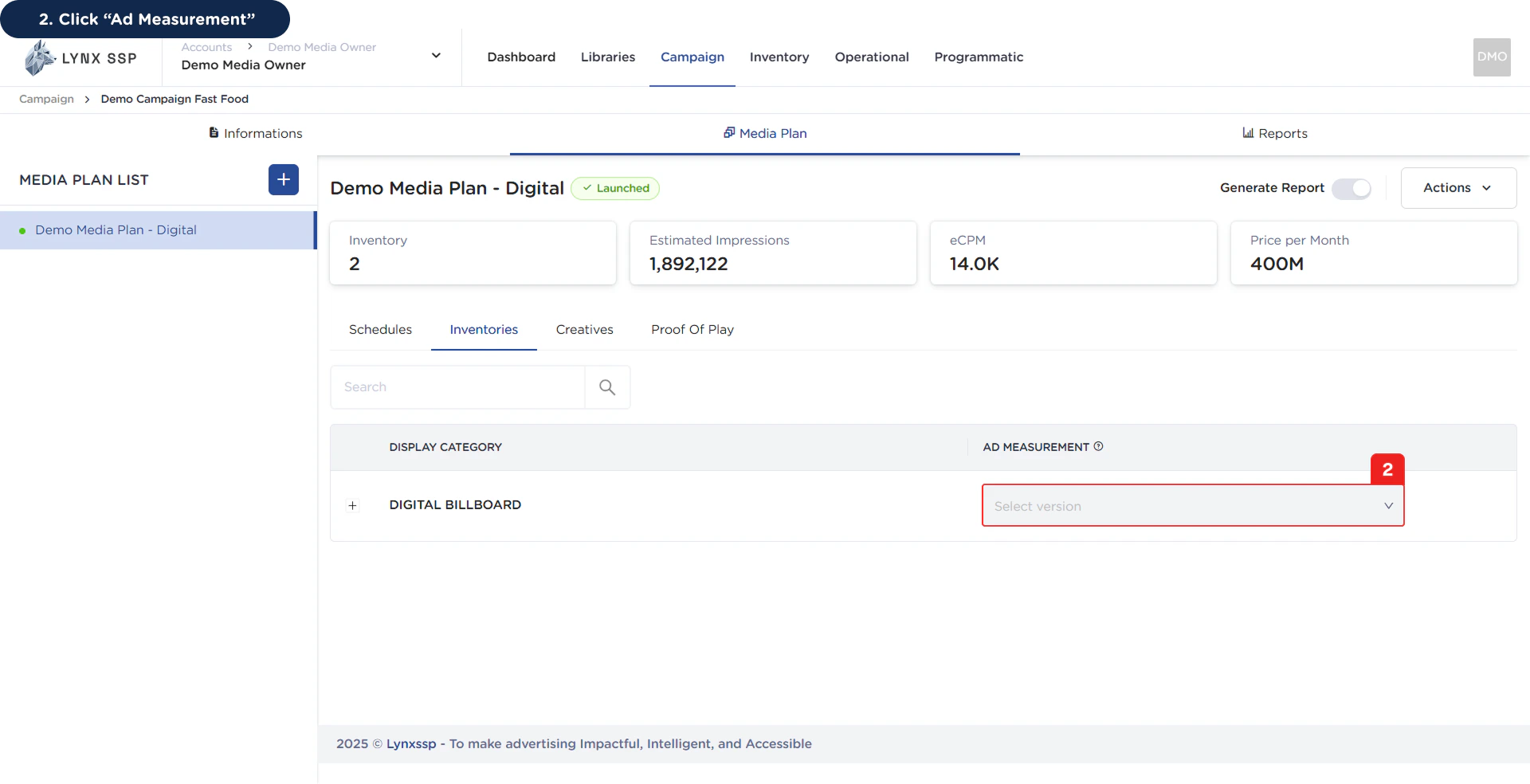Open the Actions dropdown
The image size is (1530, 784).
[x=1457, y=188]
